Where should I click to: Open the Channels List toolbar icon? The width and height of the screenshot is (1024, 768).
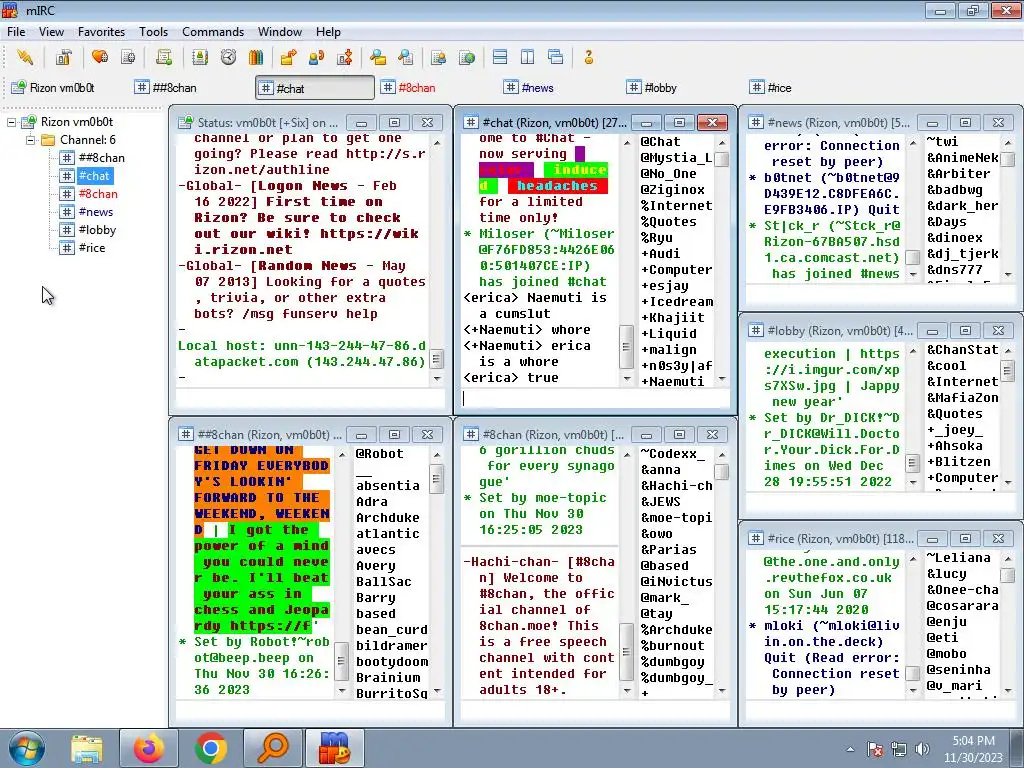[x=128, y=57]
